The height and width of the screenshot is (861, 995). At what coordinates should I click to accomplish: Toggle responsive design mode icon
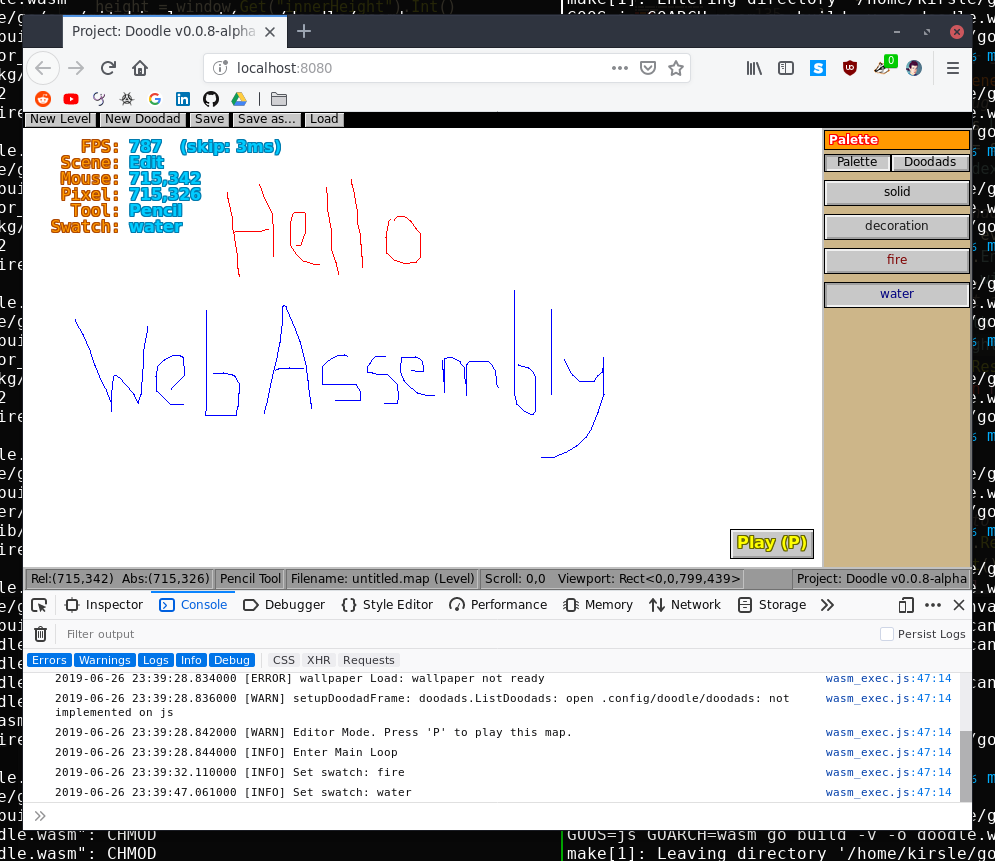[x=906, y=605]
